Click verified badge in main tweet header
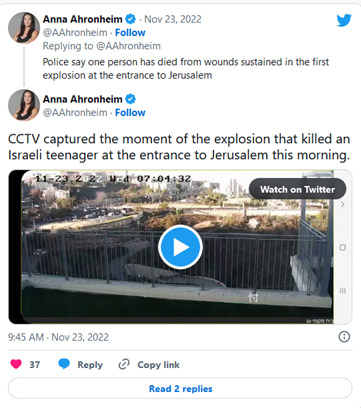361x408 pixels. tap(130, 99)
